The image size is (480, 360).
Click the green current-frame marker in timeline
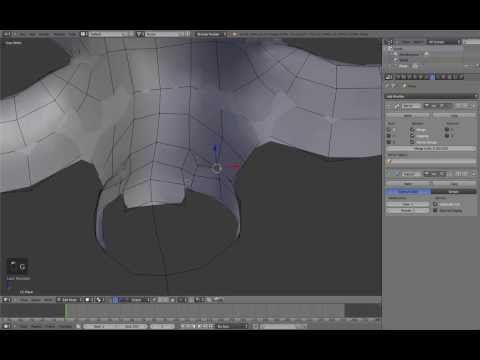[x=66, y=312]
